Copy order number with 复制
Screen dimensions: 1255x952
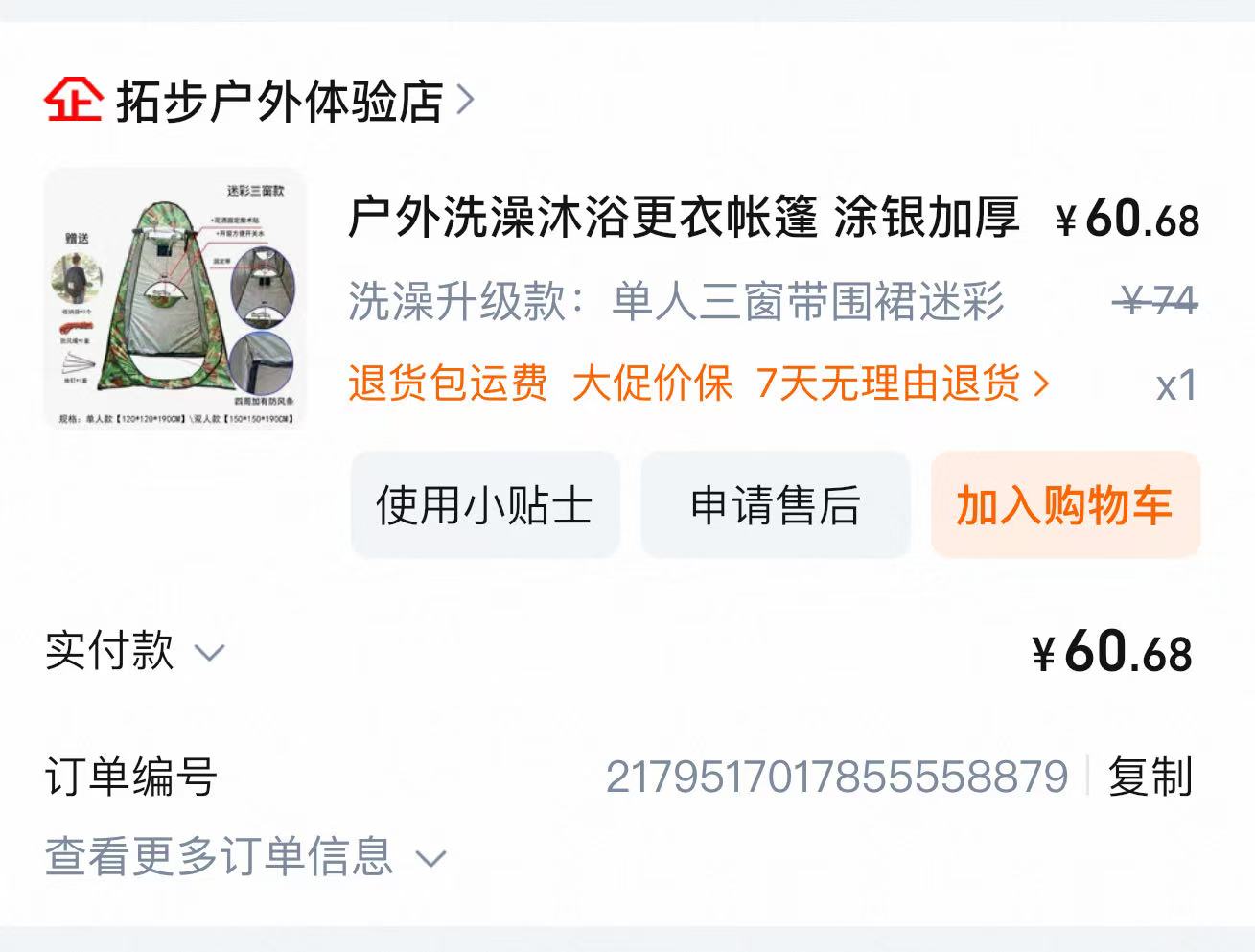click(1150, 776)
